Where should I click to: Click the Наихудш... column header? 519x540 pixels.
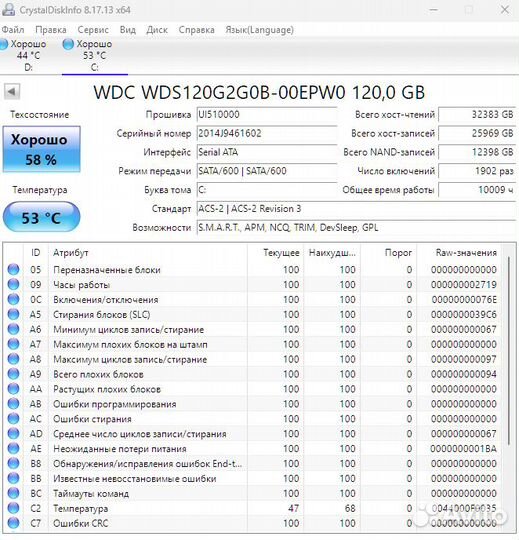pos(332,253)
